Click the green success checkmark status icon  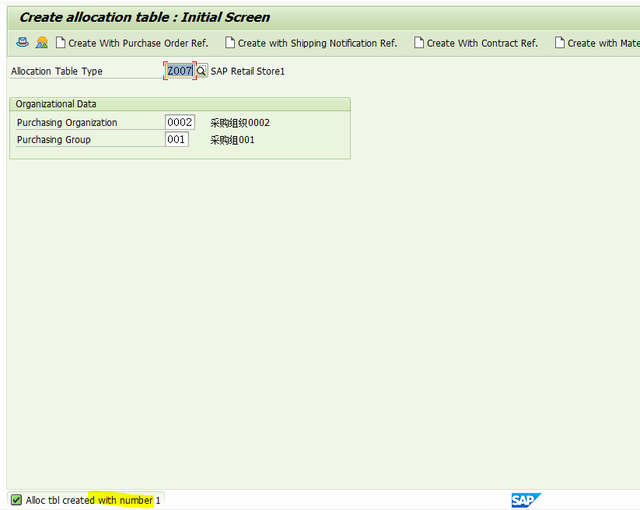(x=16, y=500)
